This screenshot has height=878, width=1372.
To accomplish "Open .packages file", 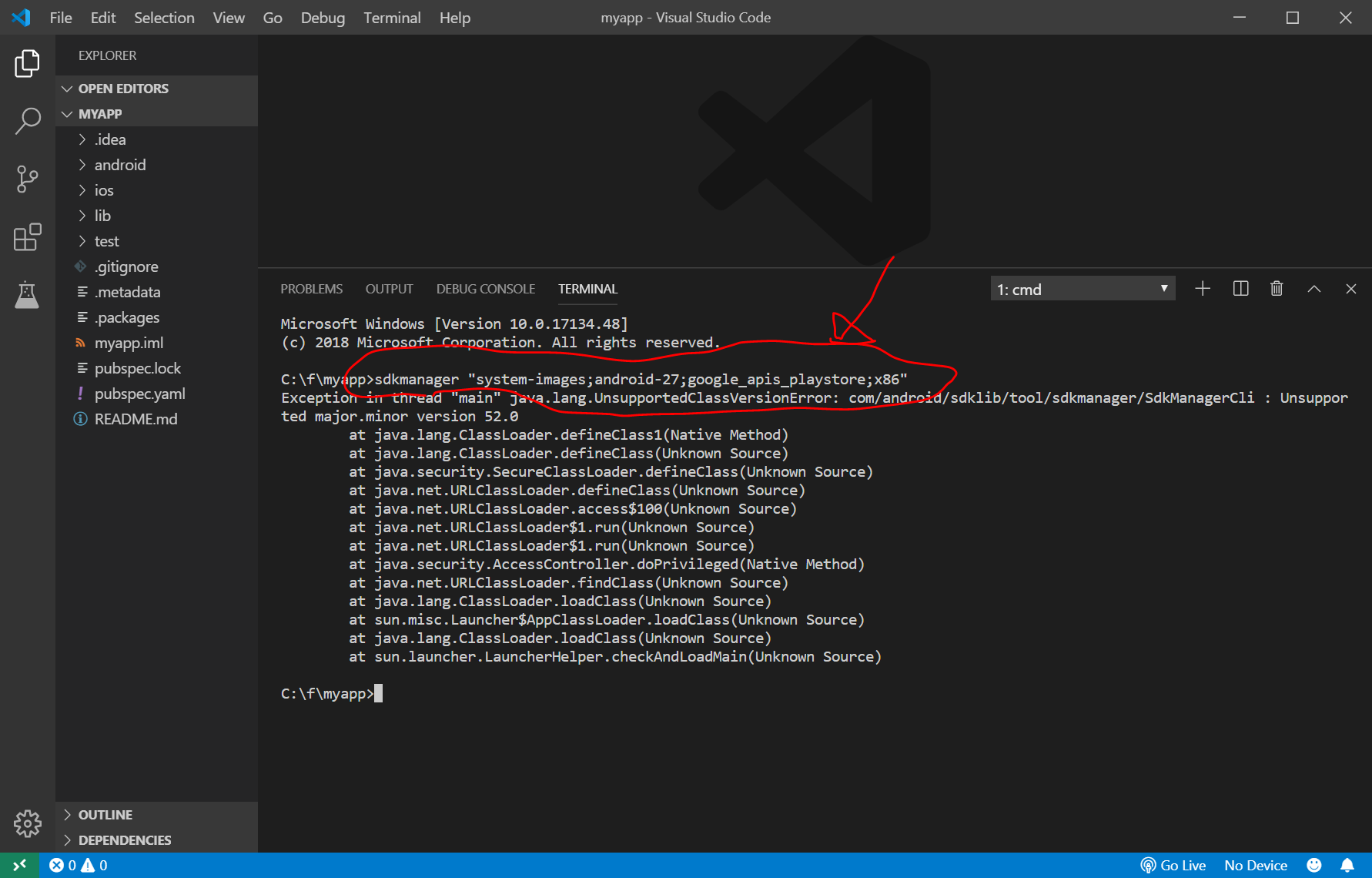I will click(156, 317).
